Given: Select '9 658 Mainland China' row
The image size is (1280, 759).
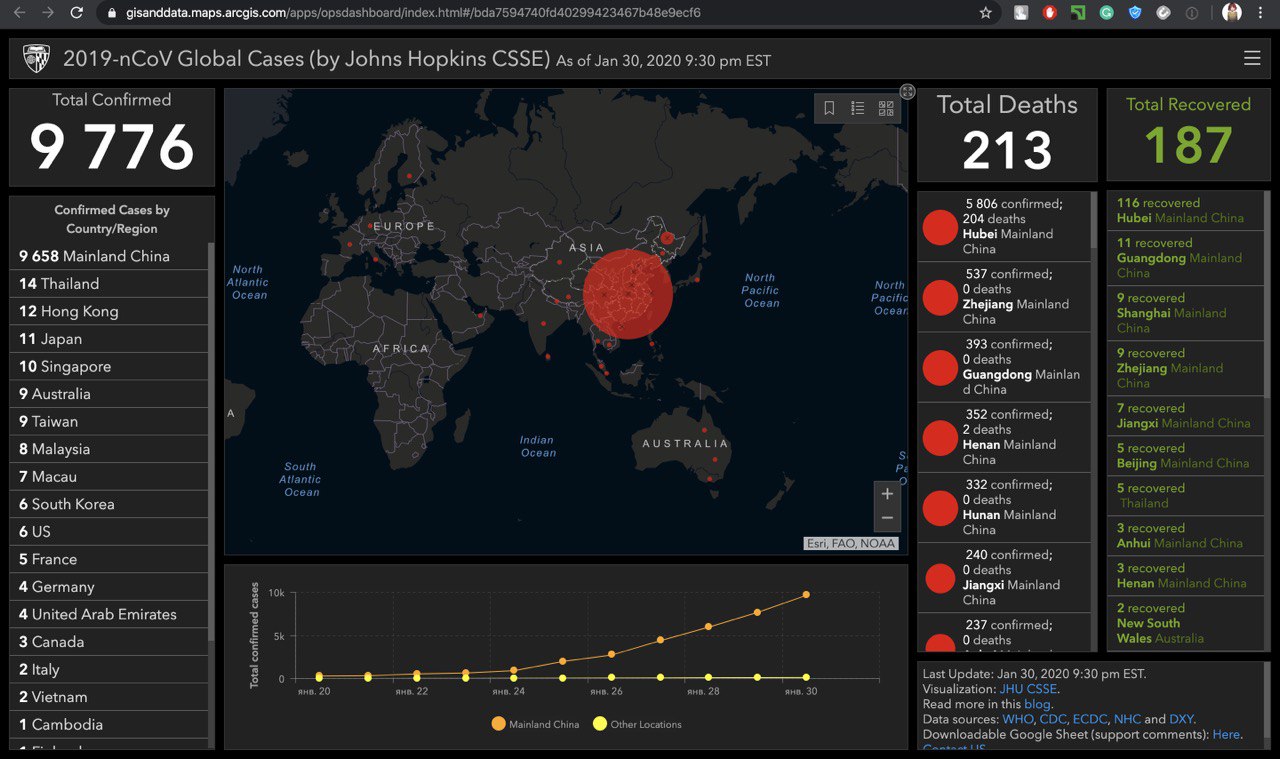Looking at the screenshot, I should [109, 256].
